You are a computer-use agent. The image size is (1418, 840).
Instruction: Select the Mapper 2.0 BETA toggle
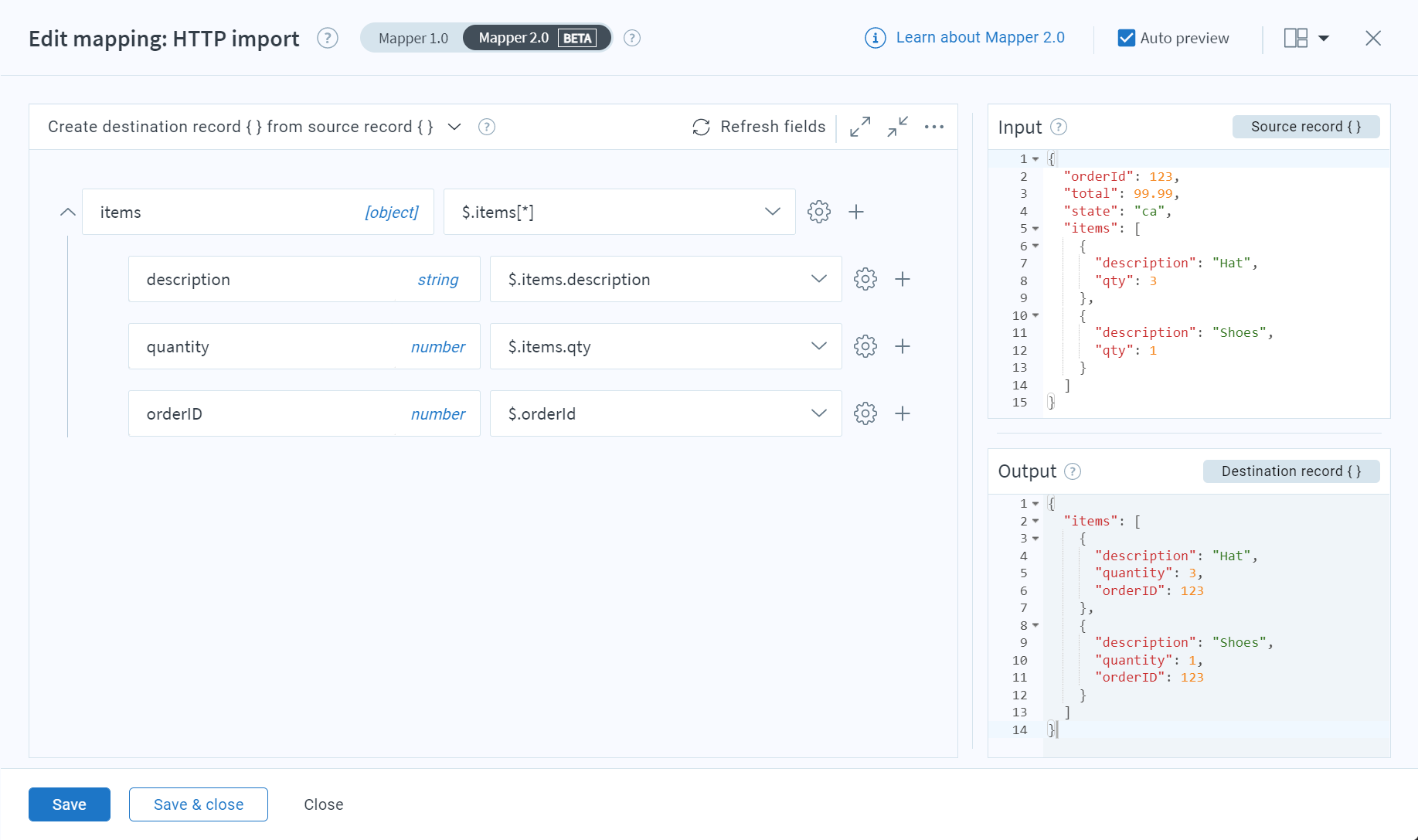pyautogui.click(x=536, y=38)
